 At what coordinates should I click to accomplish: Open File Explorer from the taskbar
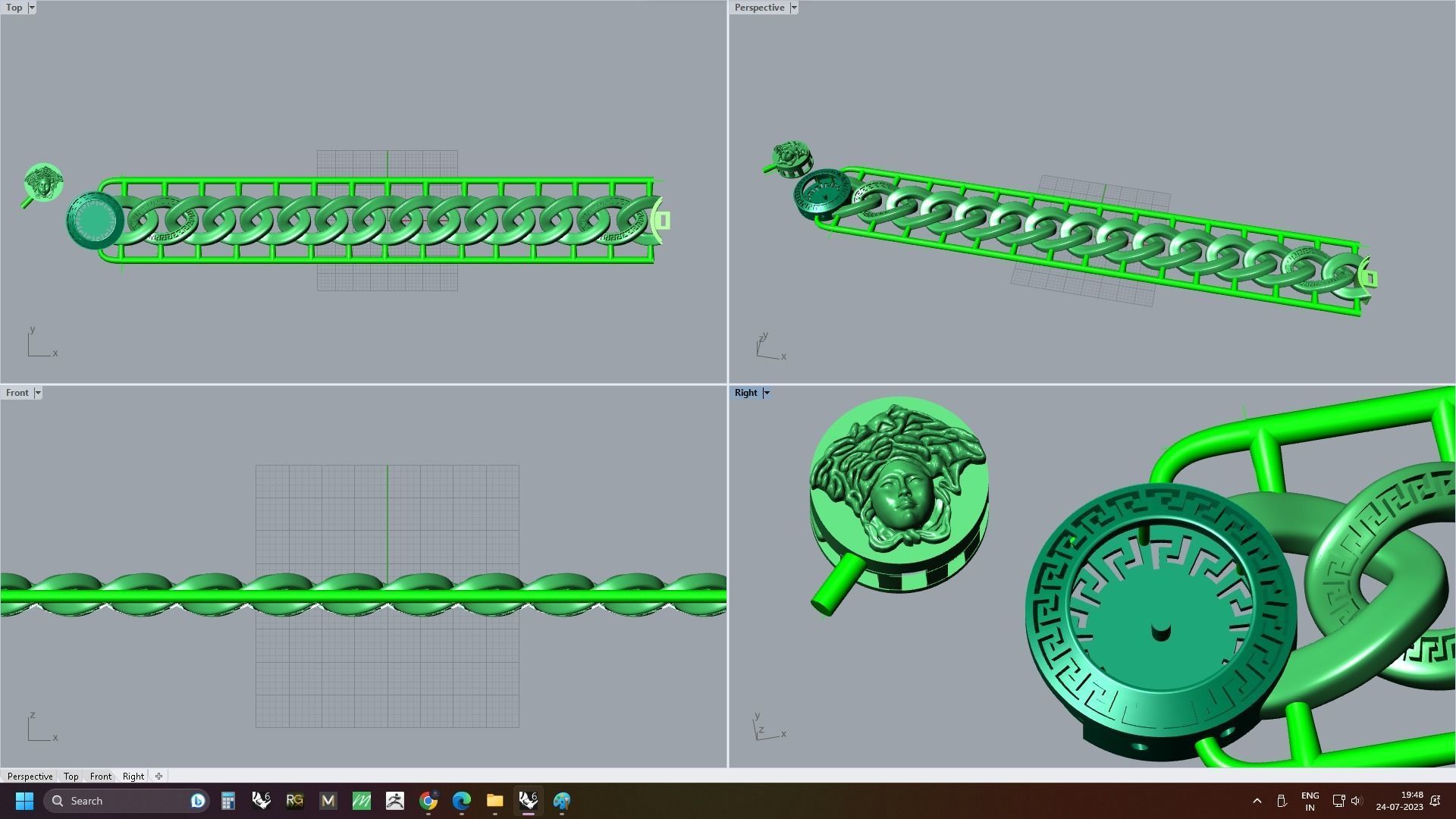(495, 801)
